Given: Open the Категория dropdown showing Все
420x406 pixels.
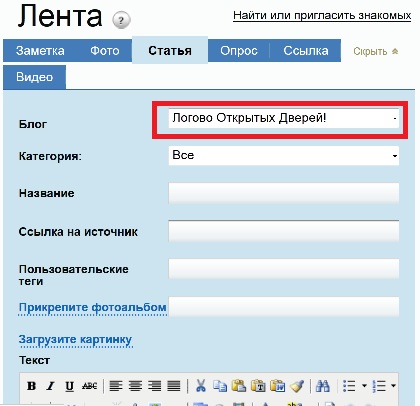Looking at the screenshot, I should click(x=284, y=155).
